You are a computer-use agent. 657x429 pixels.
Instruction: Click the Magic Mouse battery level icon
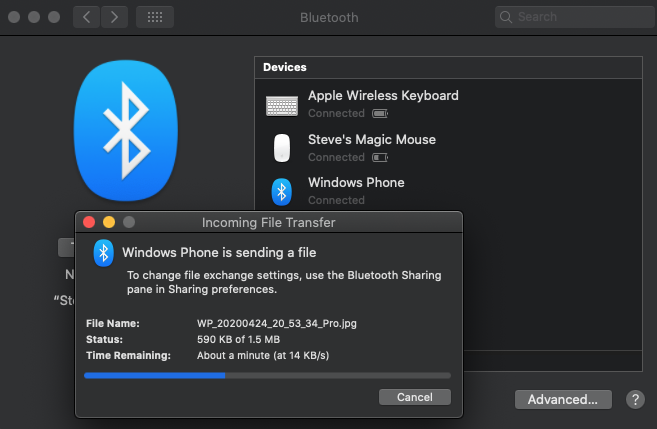380,158
